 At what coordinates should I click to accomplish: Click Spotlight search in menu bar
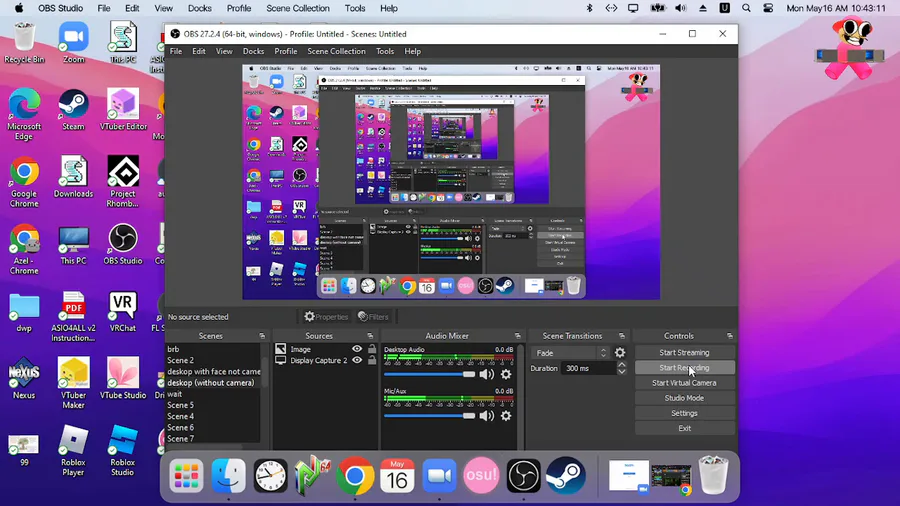point(746,8)
